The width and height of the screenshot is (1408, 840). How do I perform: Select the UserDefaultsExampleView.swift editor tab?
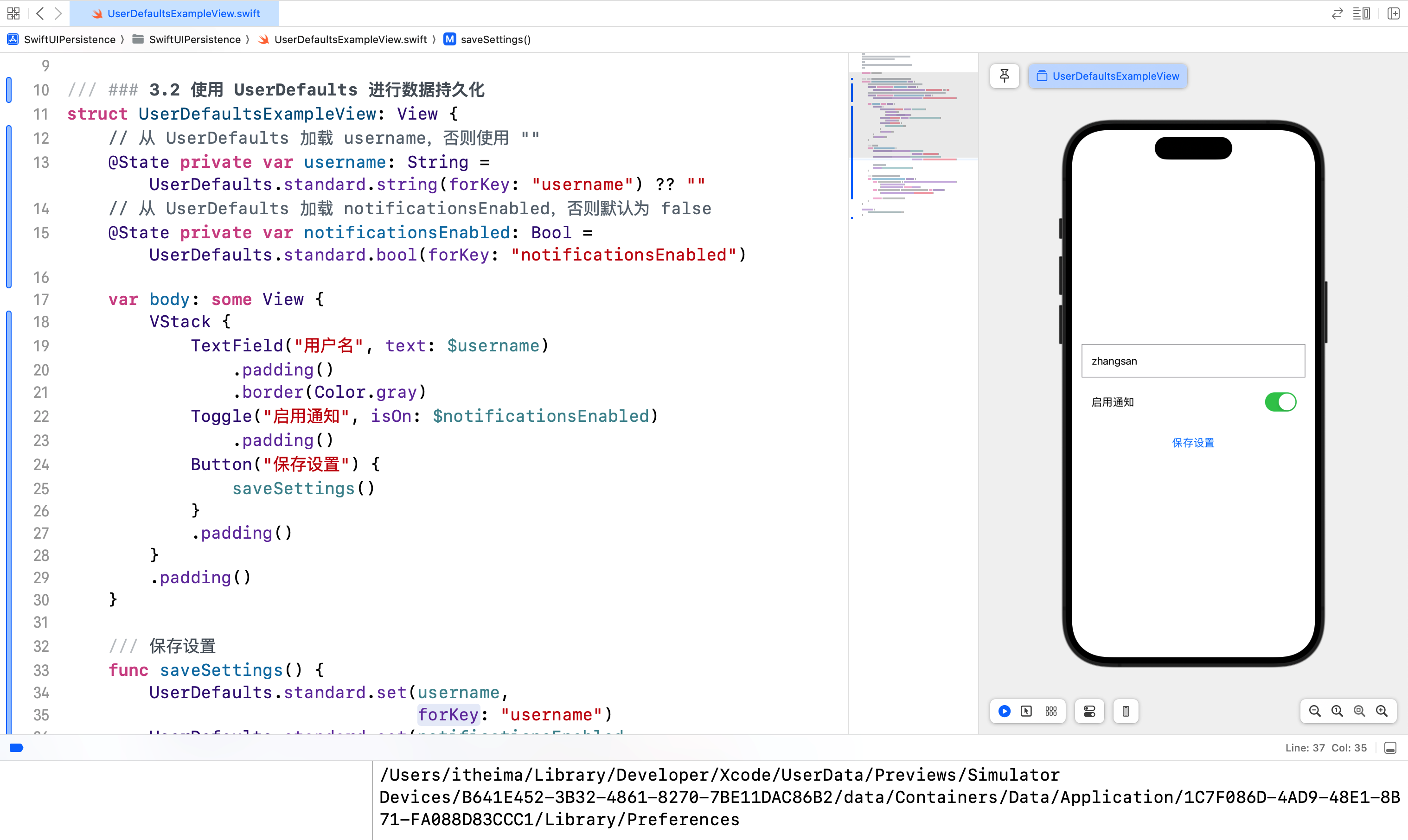coord(174,13)
